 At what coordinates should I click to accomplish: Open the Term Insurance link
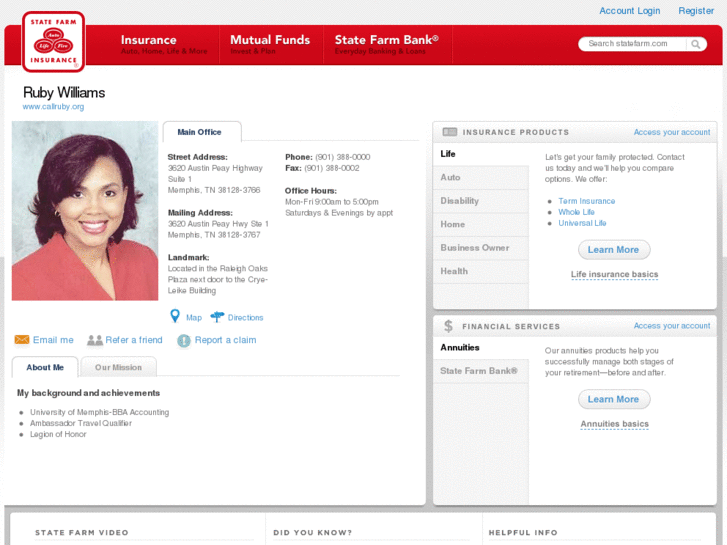point(587,201)
